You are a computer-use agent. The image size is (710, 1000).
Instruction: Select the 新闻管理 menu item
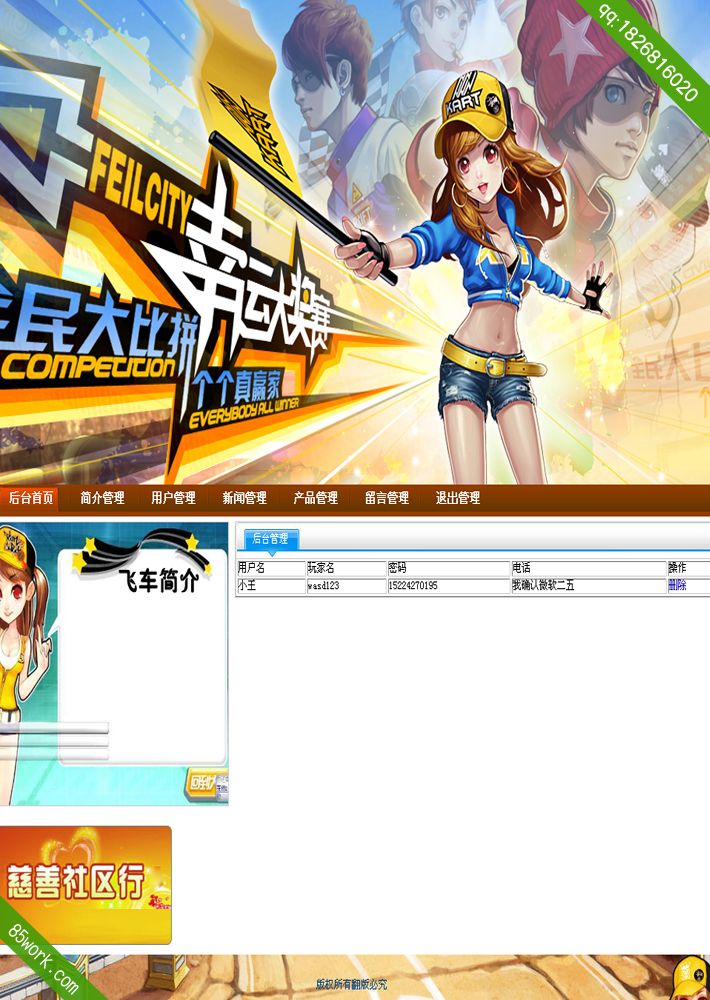pyautogui.click(x=244, y=498)
